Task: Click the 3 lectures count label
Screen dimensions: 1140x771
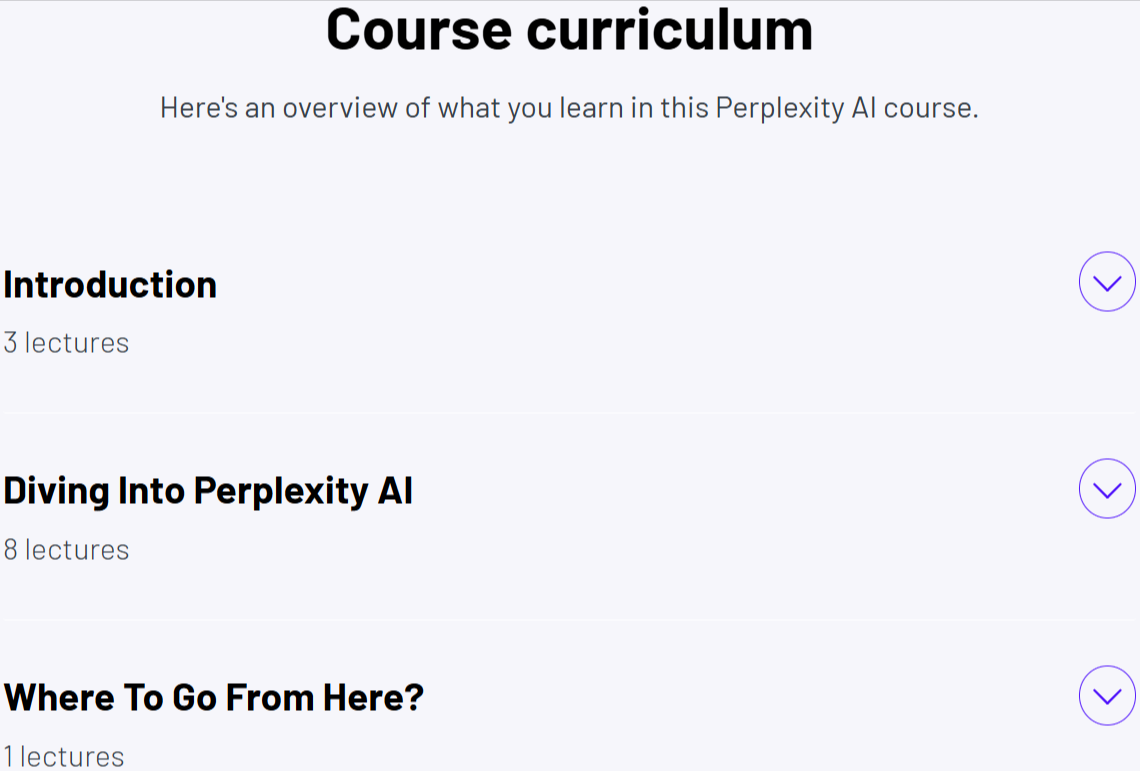Action: (x=66, y=343)
